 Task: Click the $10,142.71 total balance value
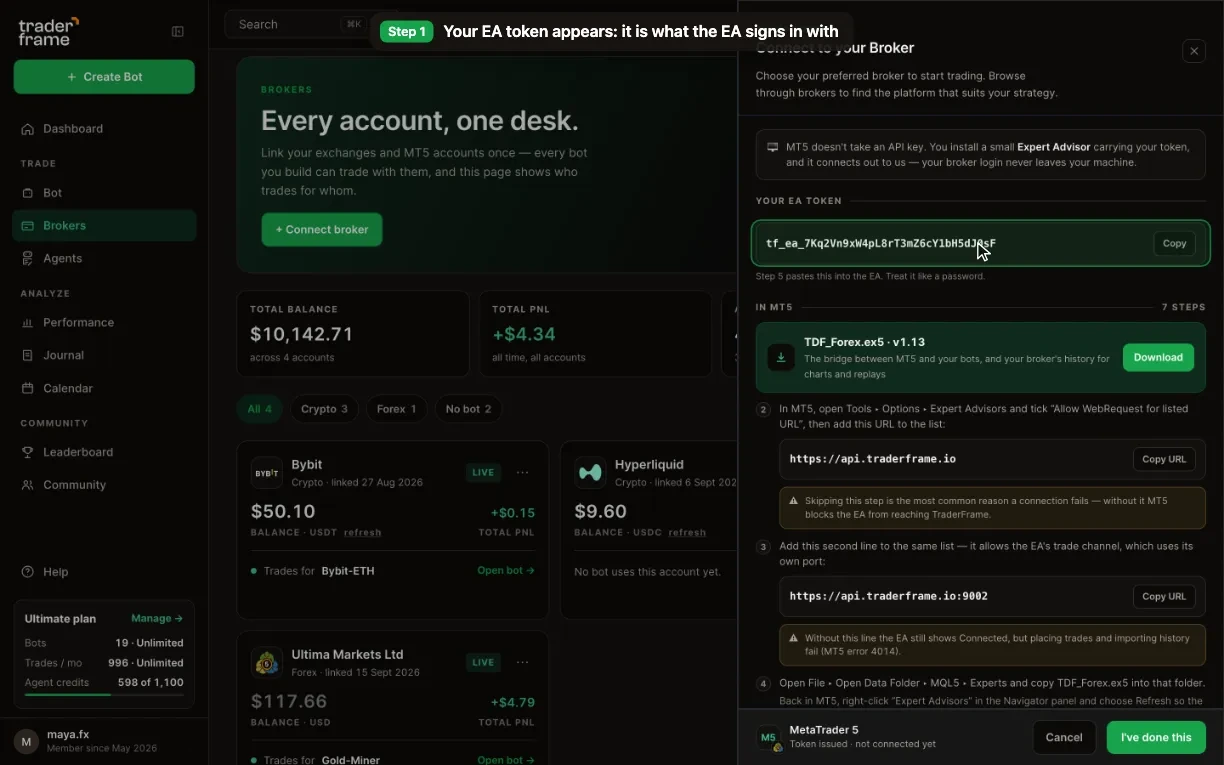click(x=301, y=334)
